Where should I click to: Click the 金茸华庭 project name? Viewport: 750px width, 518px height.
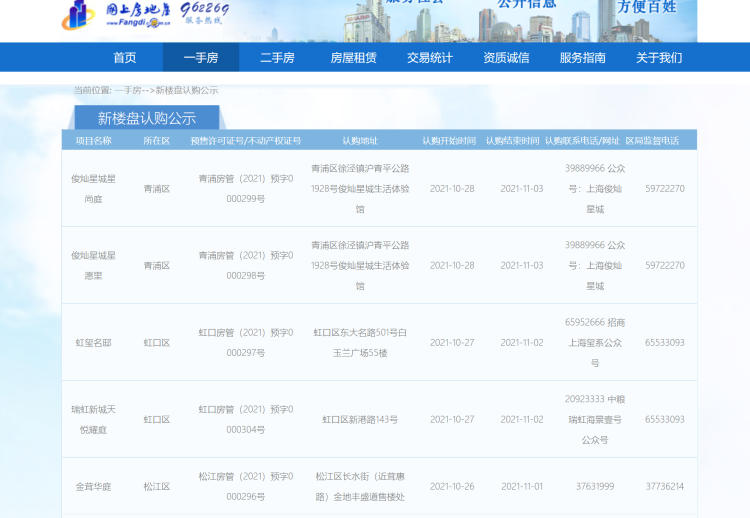[93, 486]
